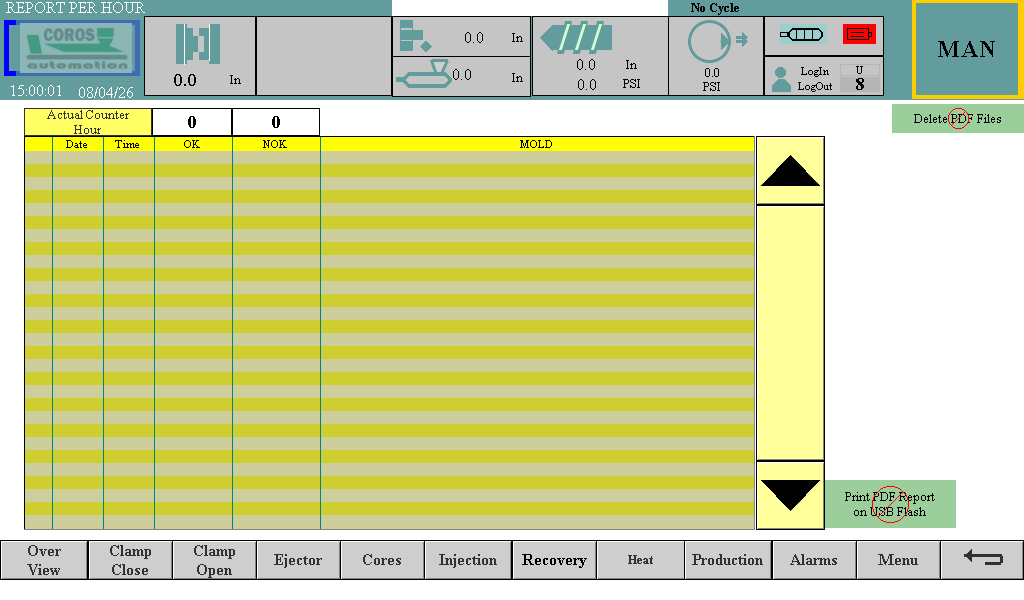The width and height of the screenshot is (1024, 600).
Task: Click the Delete PDF Files button
Action: coord(957,119)
